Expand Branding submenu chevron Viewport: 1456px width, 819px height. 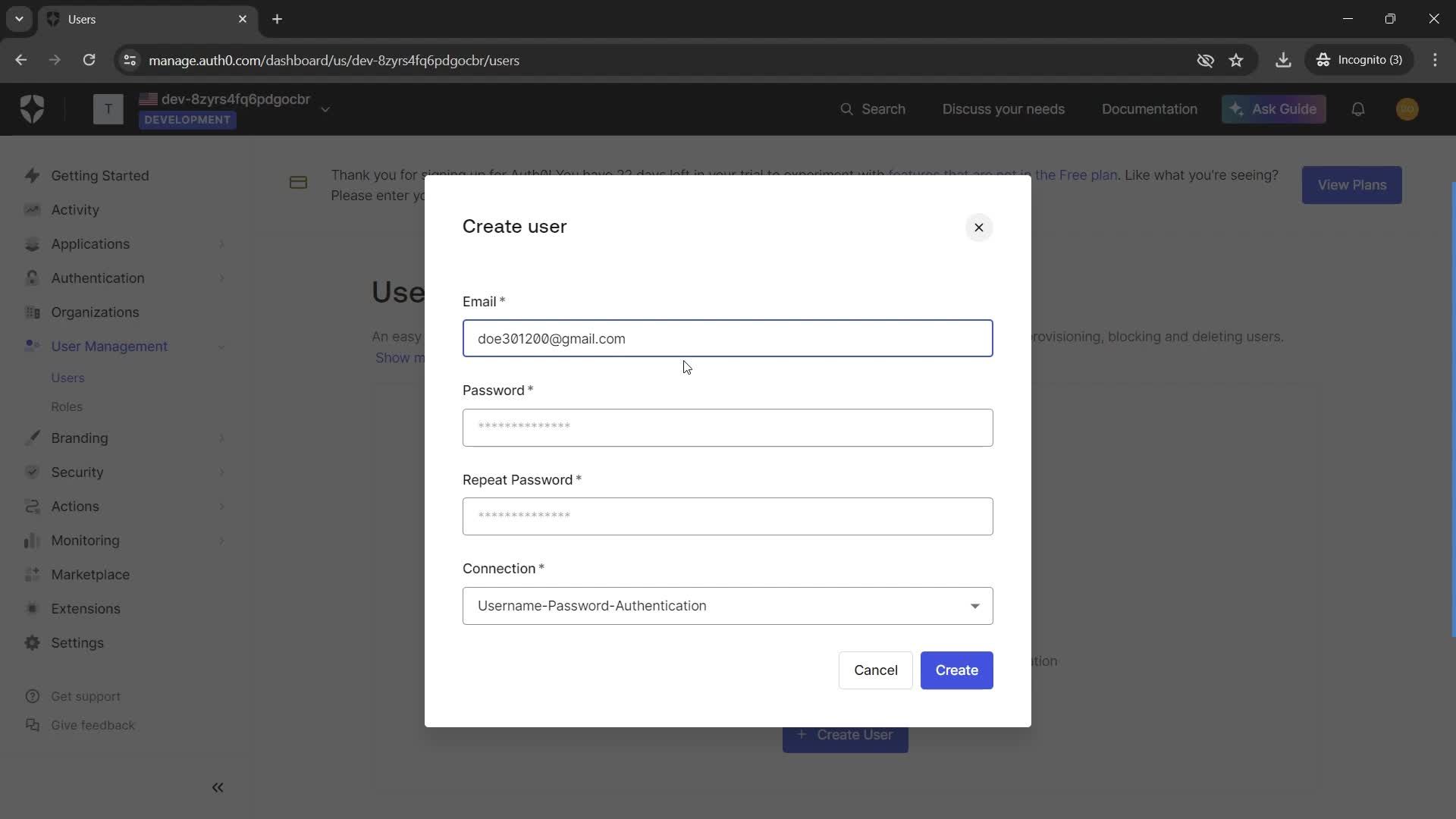tap(221, 438)
